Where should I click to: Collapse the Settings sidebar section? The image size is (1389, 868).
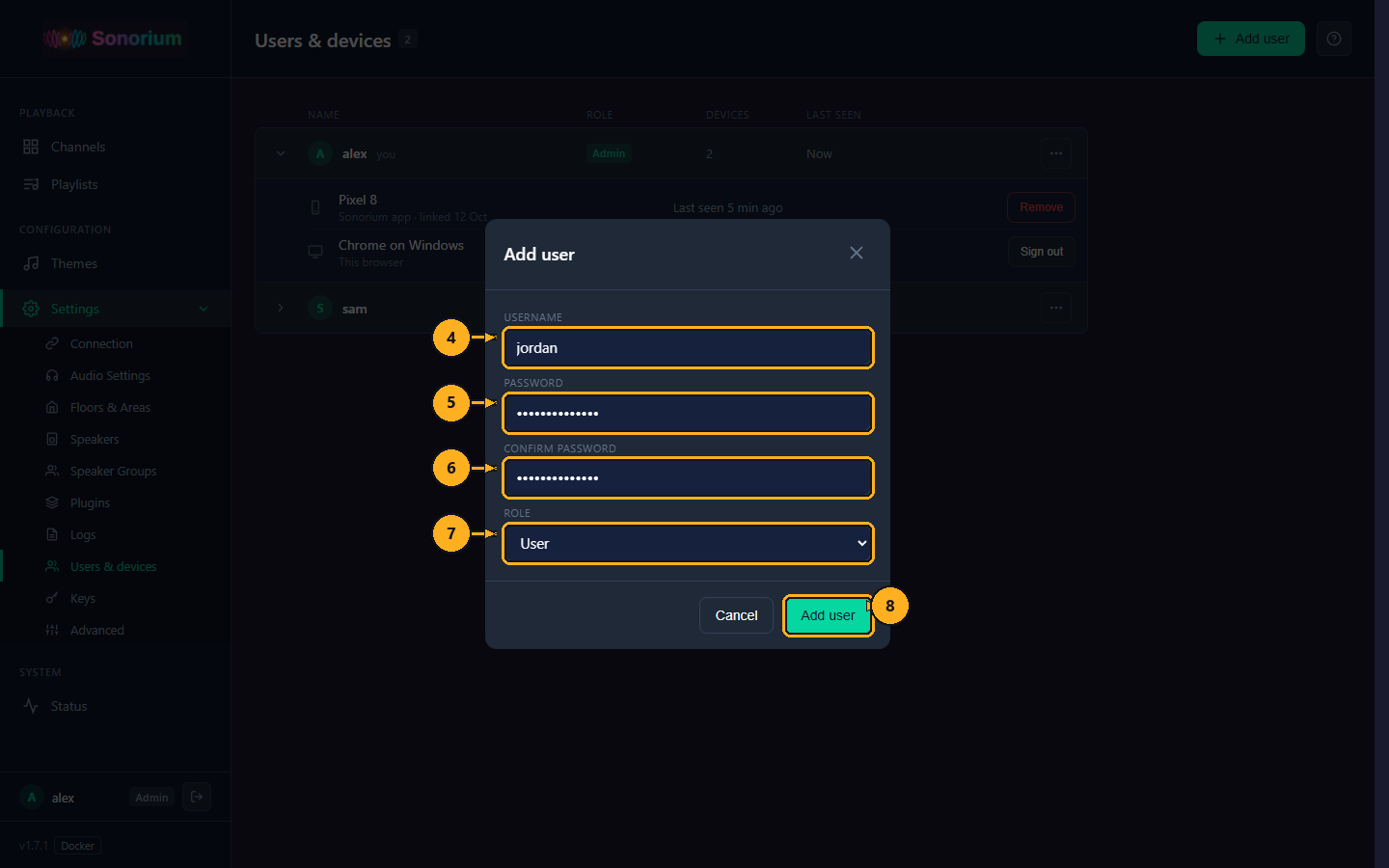(x=115, y=309)
